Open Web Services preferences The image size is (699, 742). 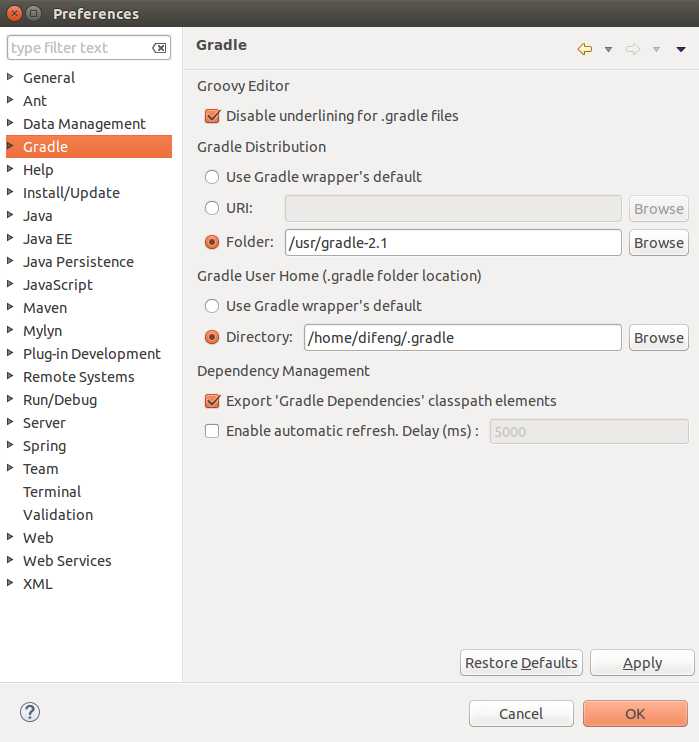(67, 561)
